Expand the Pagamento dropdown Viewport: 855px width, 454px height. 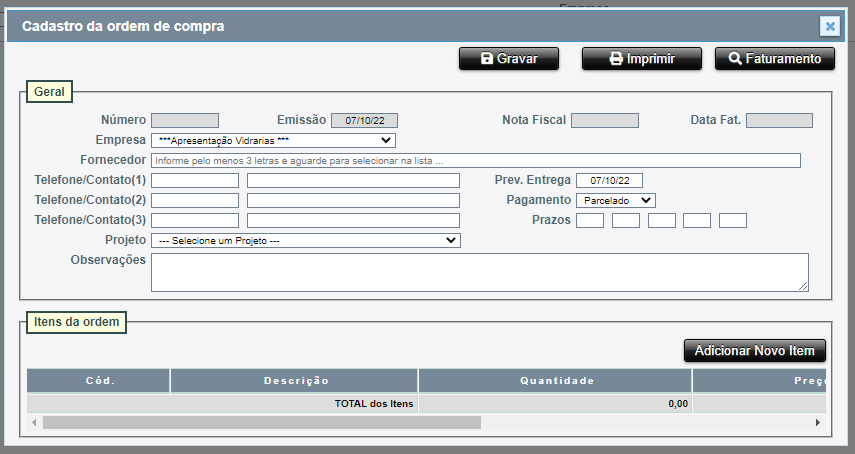tap(616, 201)
